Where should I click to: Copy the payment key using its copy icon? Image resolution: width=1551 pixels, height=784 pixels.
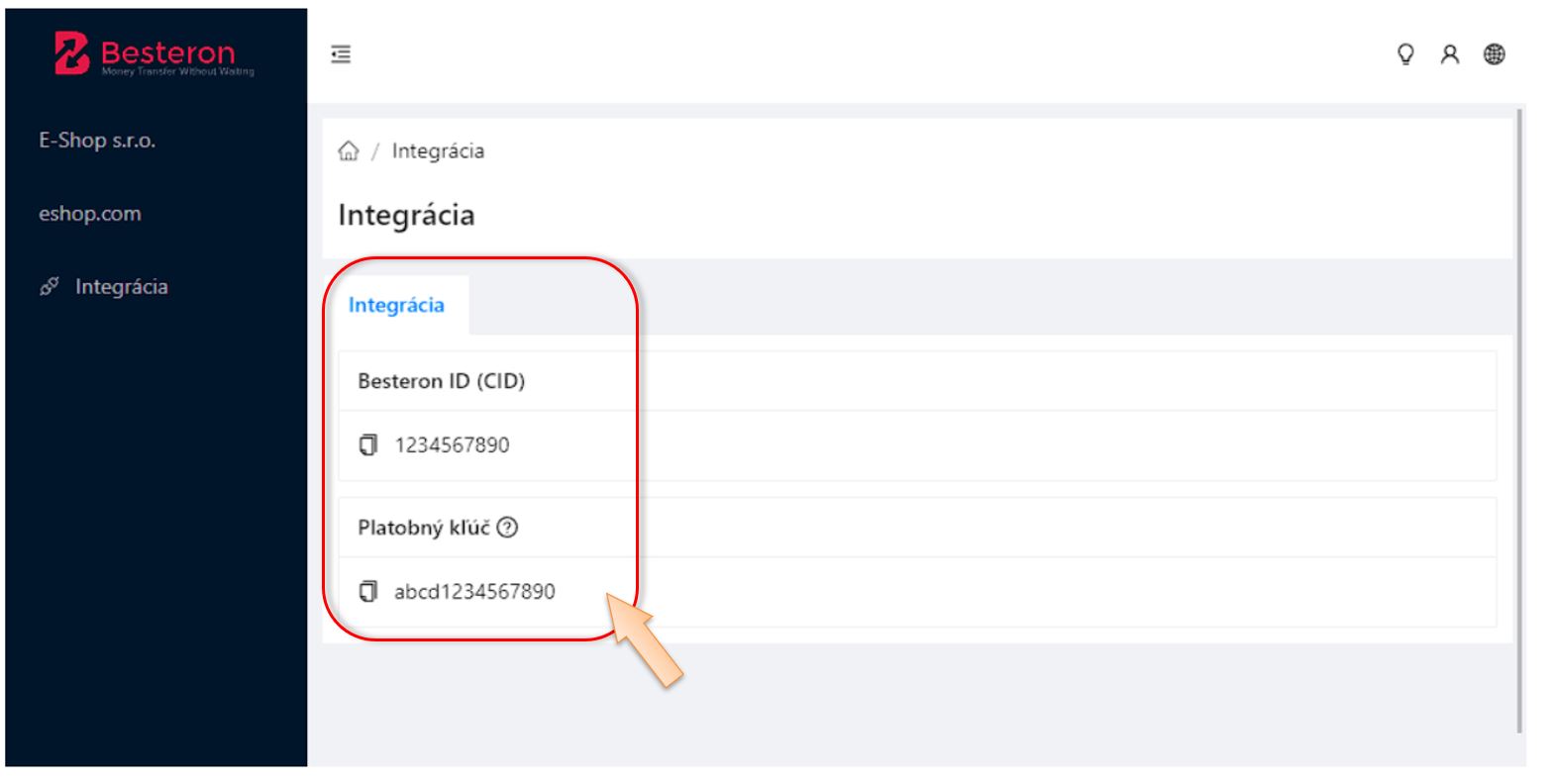click(368, 592)
